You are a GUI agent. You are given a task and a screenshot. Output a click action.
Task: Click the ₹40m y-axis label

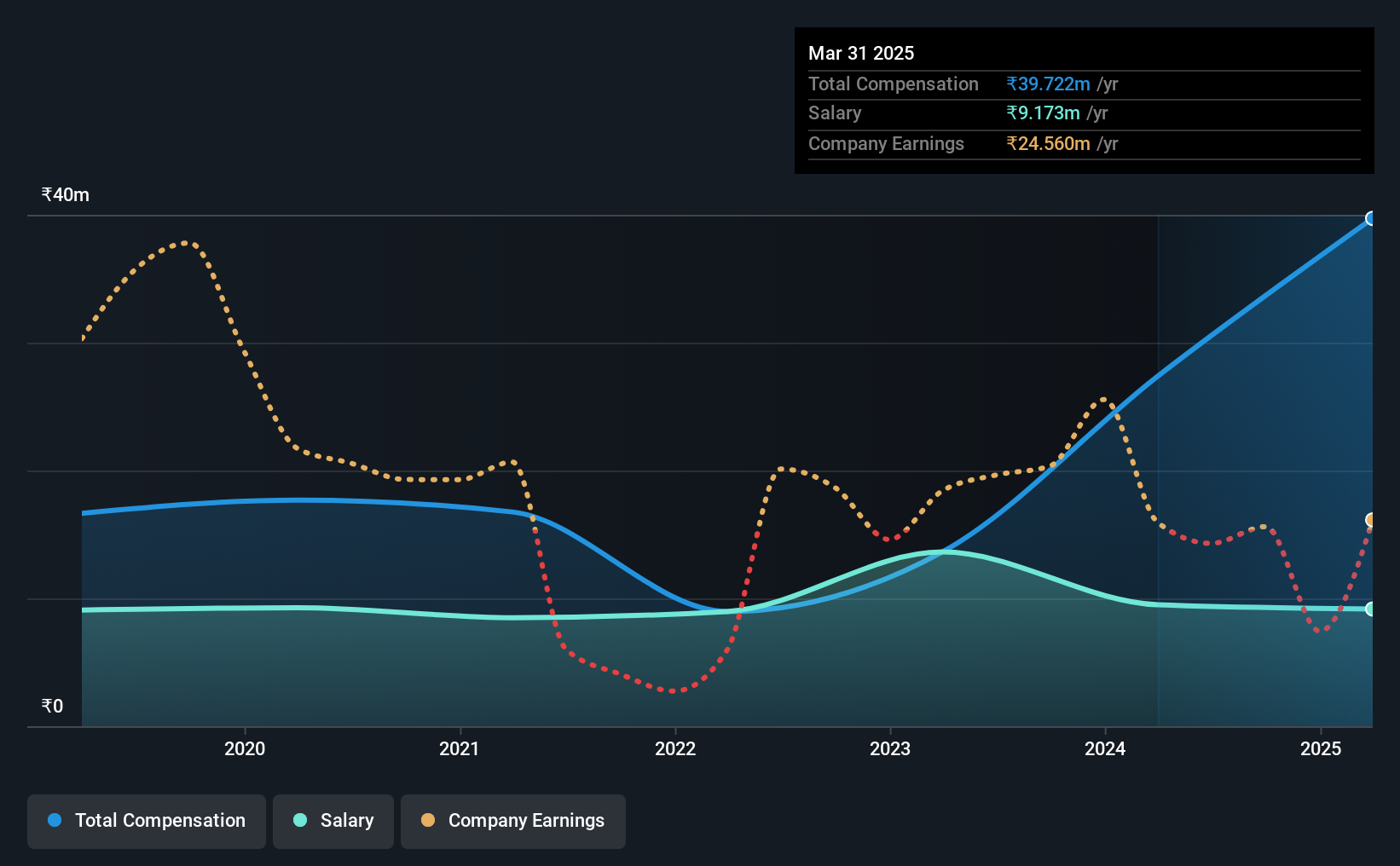click(66, 194)
